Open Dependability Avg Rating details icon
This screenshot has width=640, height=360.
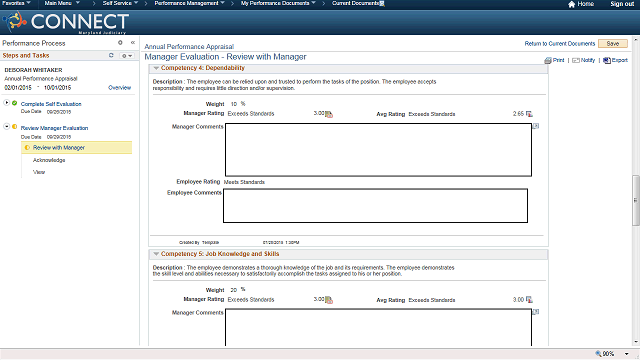529,114
